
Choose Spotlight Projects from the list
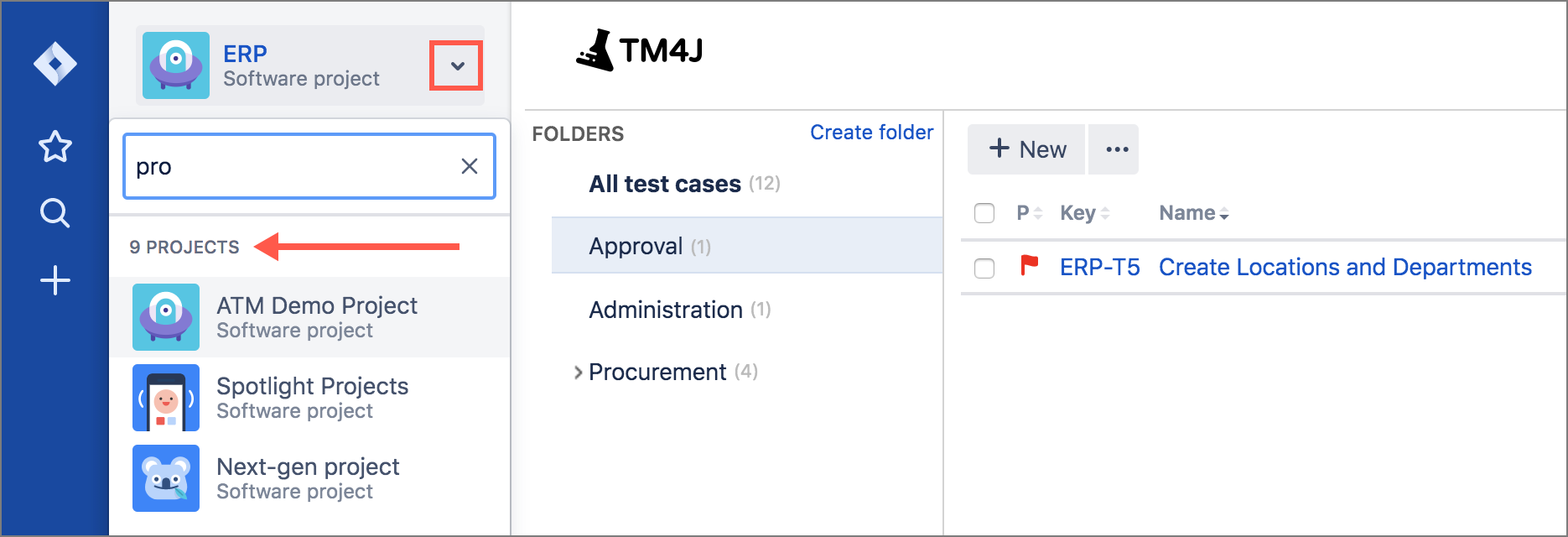point(310,398)
